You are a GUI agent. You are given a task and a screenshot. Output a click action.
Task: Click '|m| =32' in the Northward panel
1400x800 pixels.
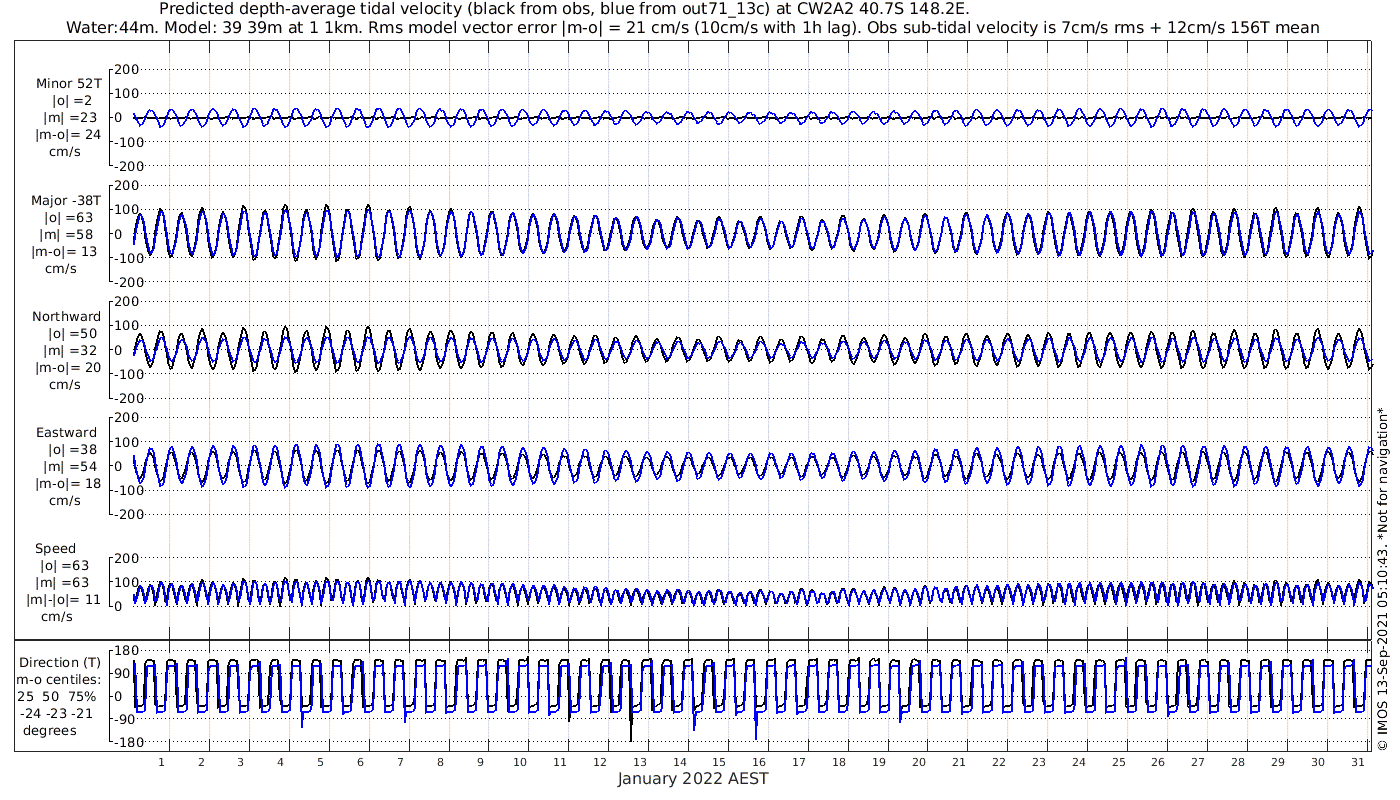68,350
